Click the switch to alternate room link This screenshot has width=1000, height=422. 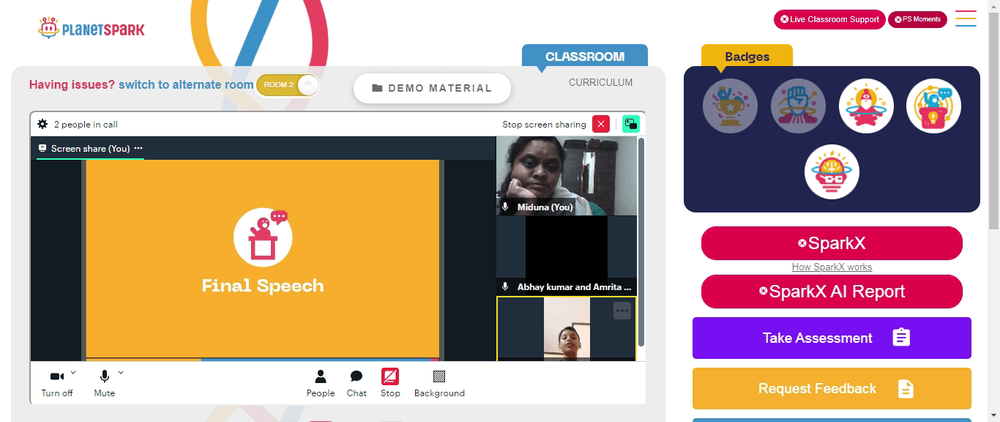click(186, 85)
